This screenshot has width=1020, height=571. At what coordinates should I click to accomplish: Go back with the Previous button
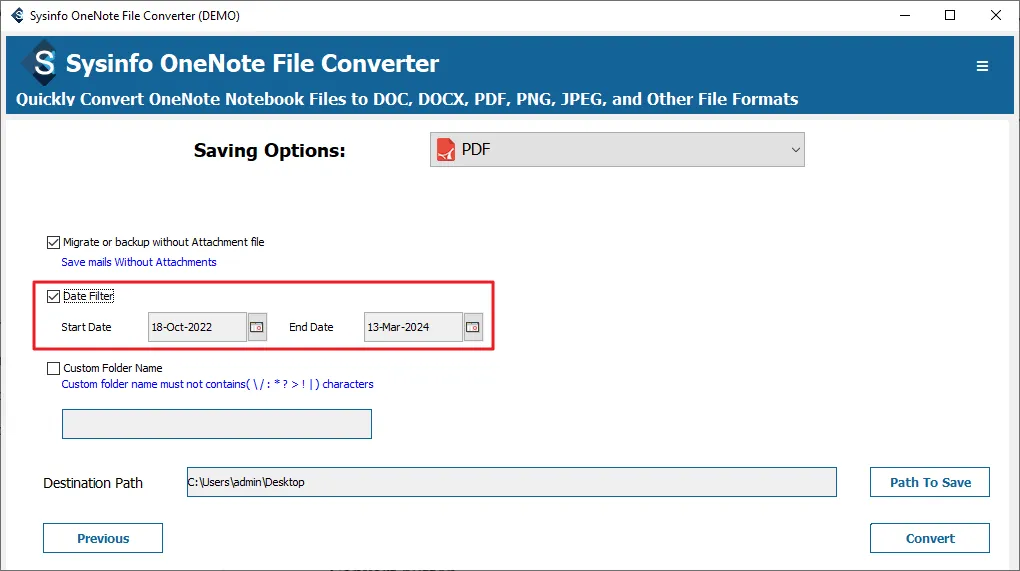pos(103,538)
